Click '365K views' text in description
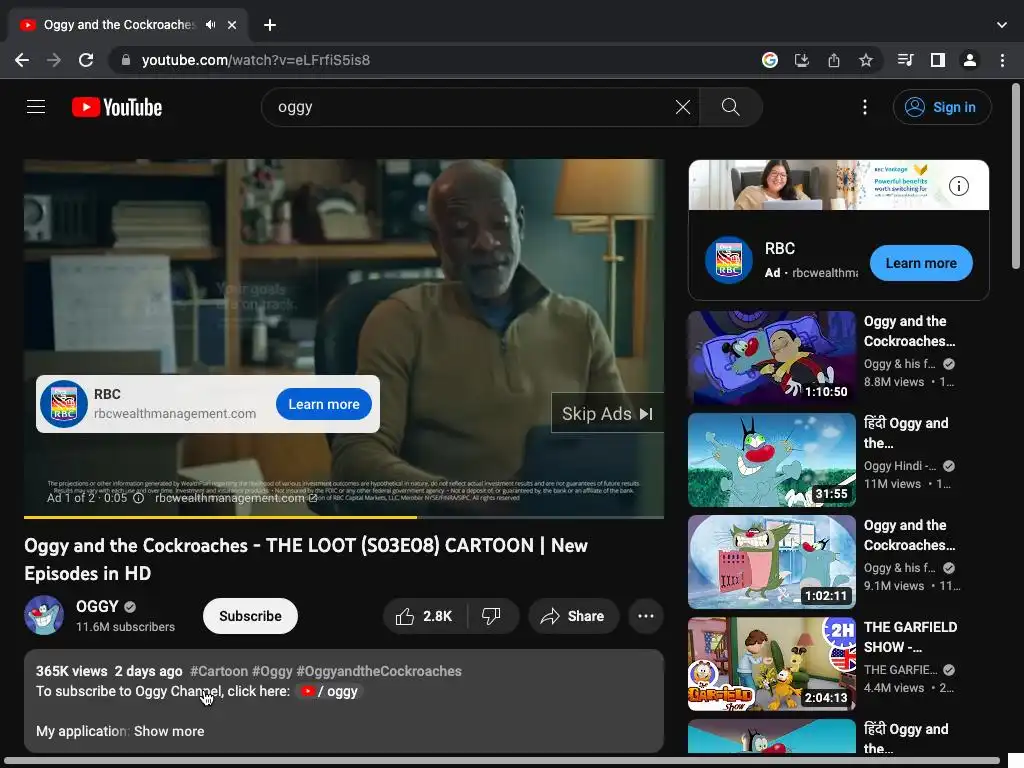Screen dimensions: 1024x768 tap(72, 671)
